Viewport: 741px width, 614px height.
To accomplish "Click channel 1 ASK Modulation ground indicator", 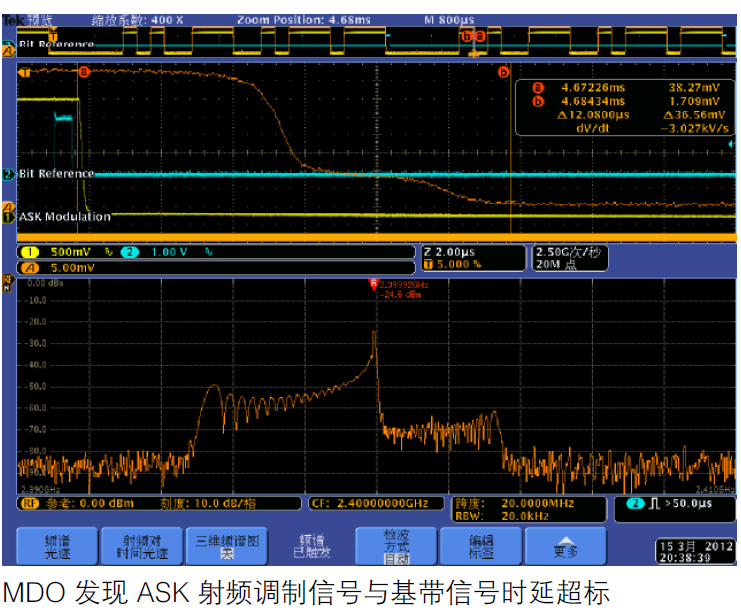I will [8, 216].
